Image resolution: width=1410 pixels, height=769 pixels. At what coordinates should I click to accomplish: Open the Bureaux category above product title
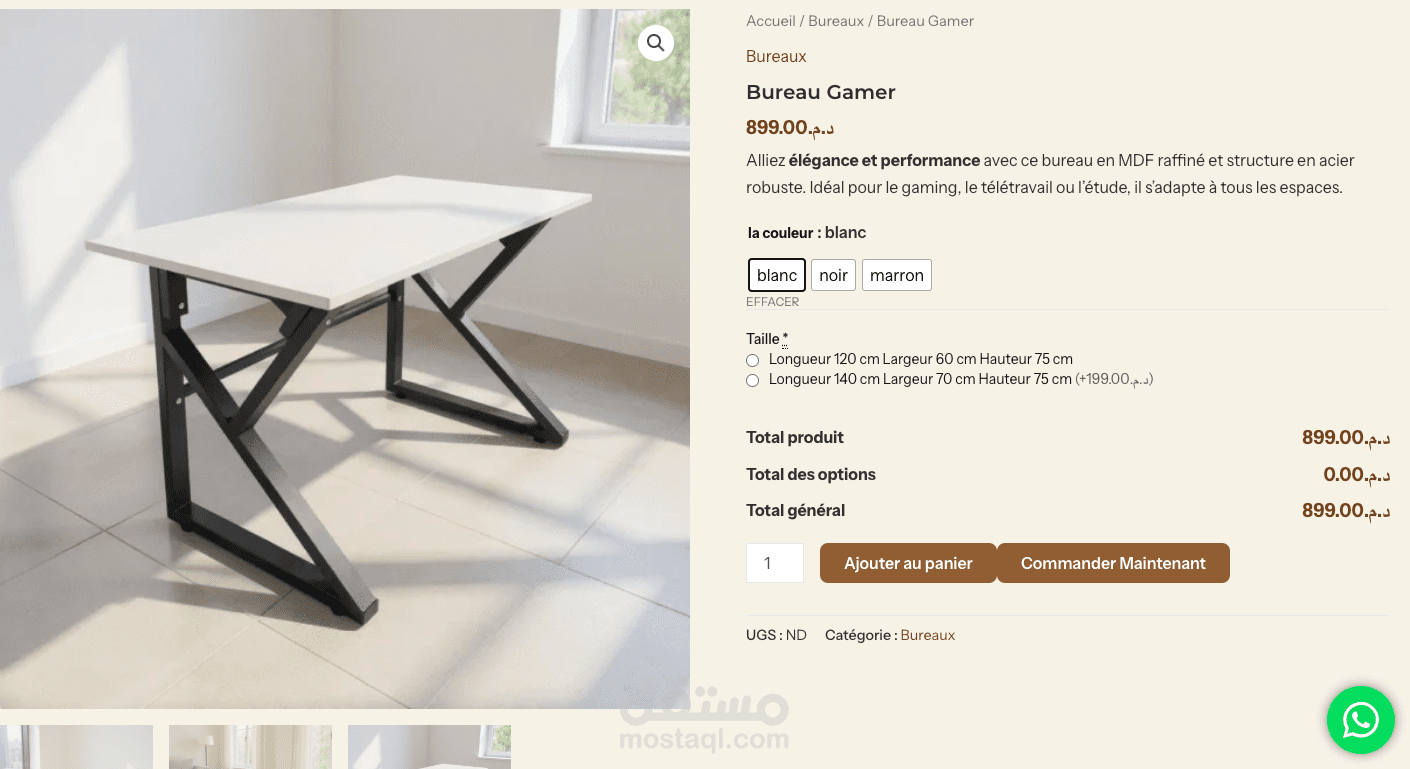click(x=776, y=56)
